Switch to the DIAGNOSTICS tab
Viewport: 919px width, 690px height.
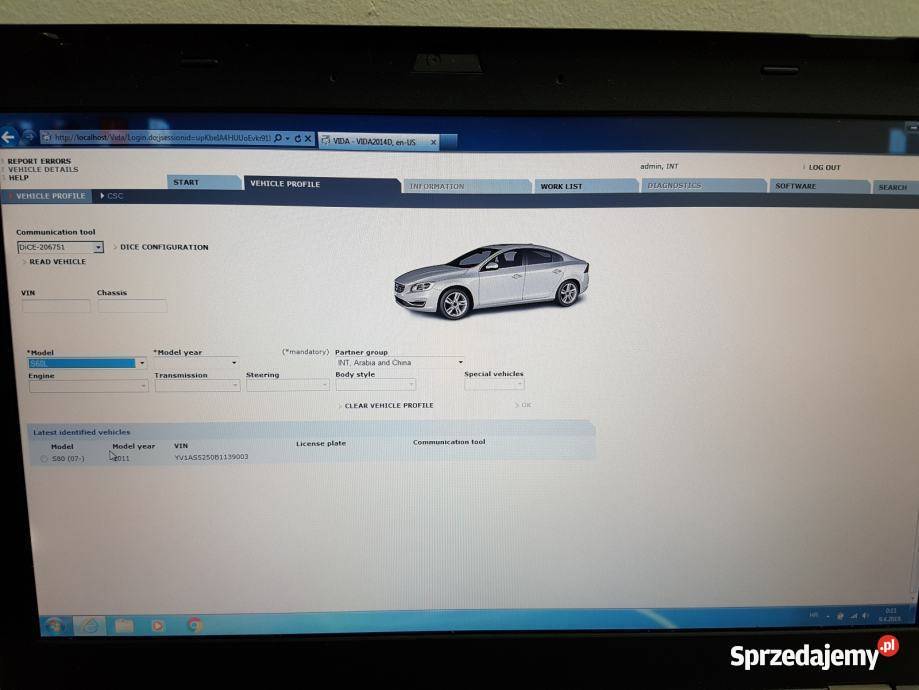pyautogui.click(x=703, y=186)
